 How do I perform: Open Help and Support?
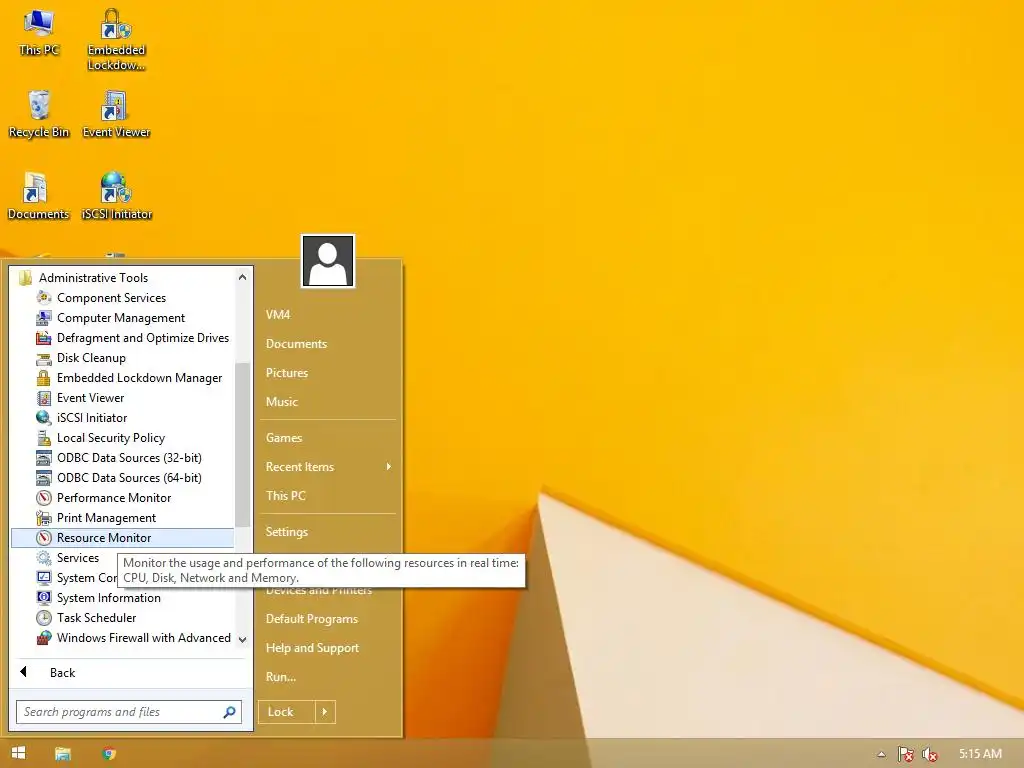tap(312, 648)
